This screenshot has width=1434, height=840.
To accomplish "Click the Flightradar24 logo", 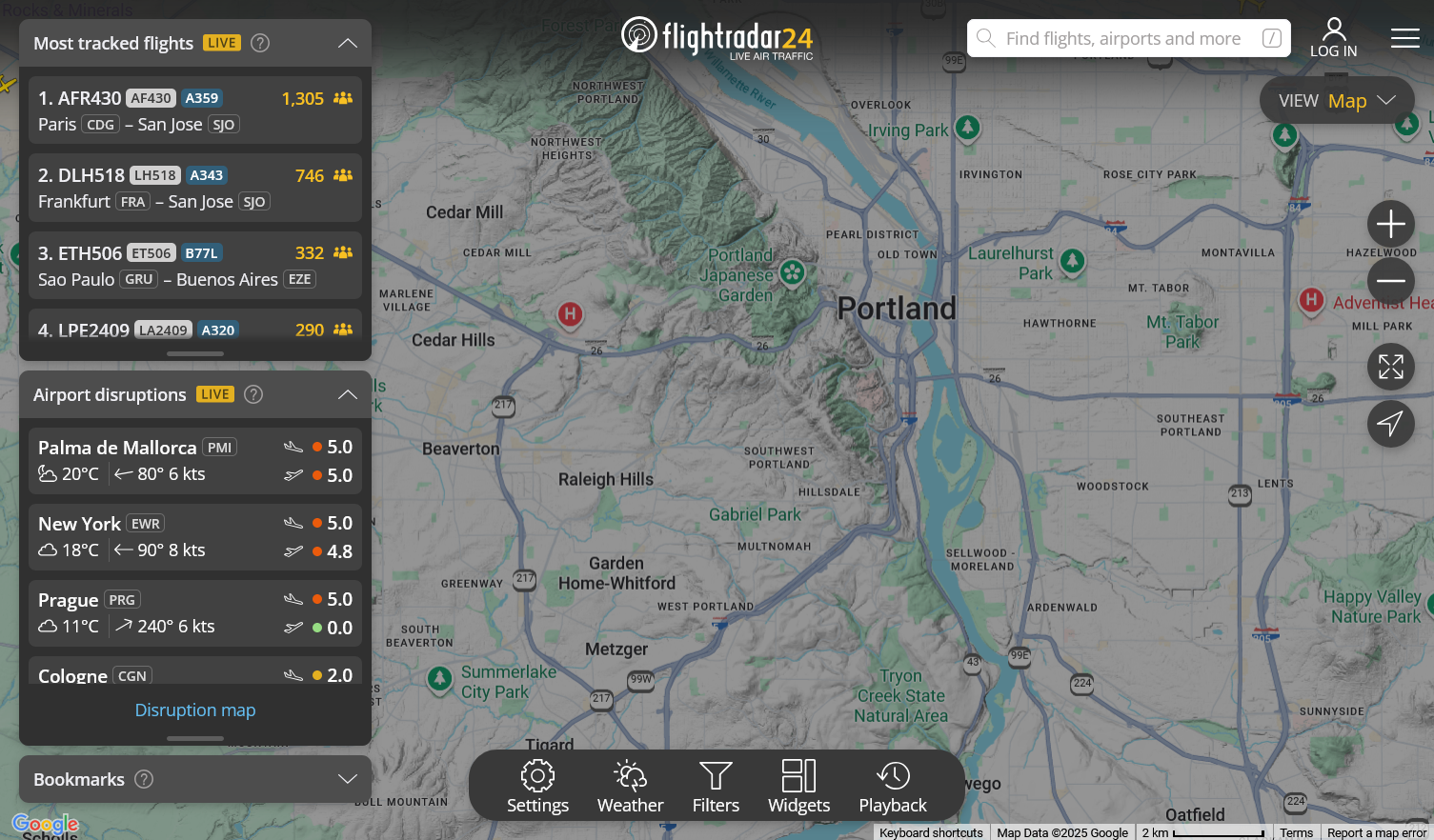I will pos(717,38).
